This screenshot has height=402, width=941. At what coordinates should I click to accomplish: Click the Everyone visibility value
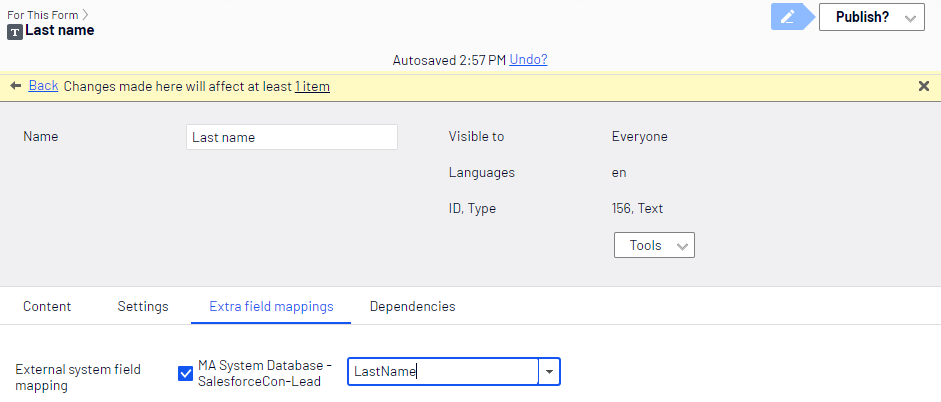(x=640, y=137)
